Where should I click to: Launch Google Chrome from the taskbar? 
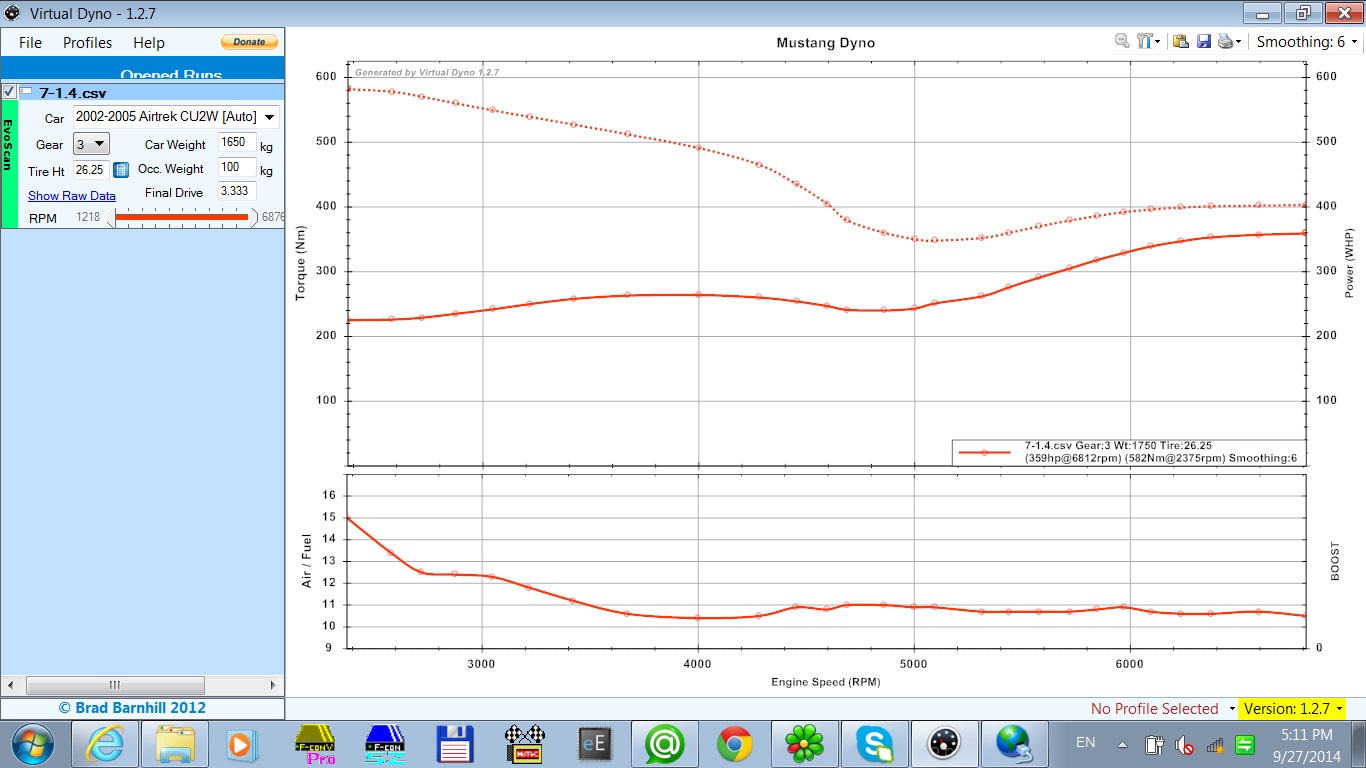point(734,744)
